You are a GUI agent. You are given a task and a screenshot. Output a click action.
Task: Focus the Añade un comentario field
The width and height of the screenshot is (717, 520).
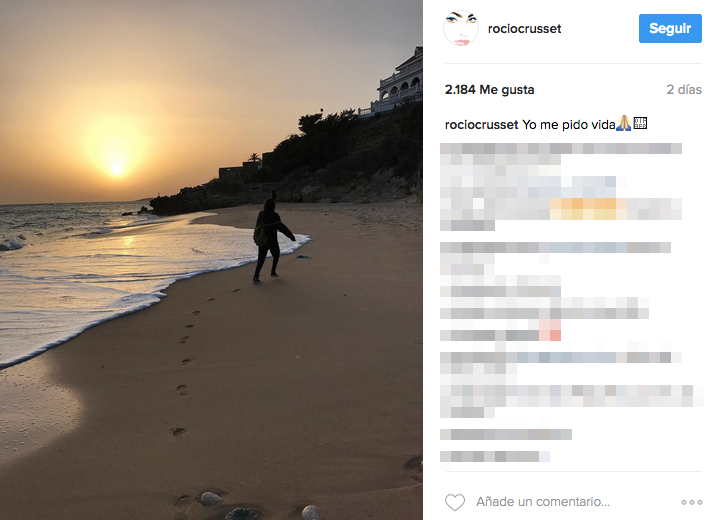coord(543,502)
